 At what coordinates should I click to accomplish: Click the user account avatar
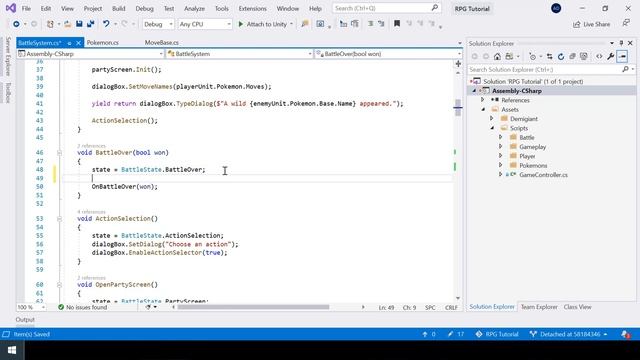point(556,8)
